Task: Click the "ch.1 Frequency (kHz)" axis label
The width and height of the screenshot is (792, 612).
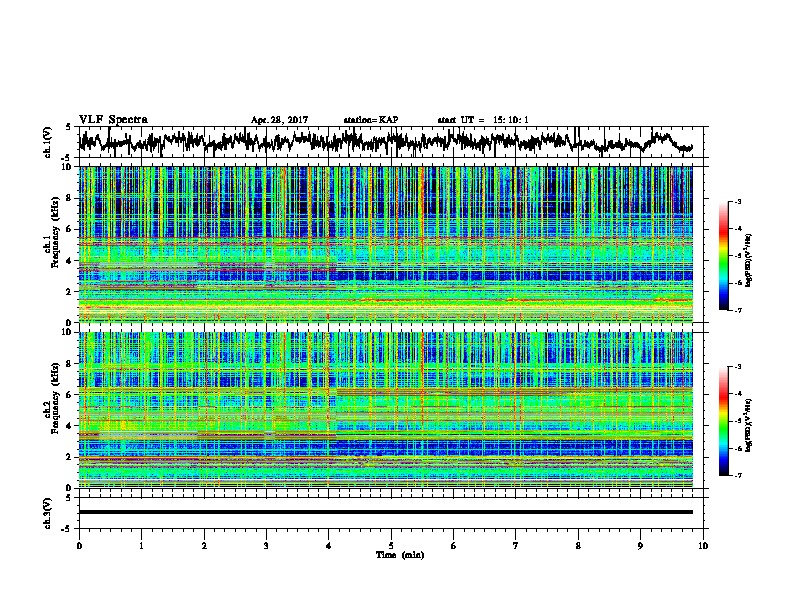Action: (x=53, y=233)
